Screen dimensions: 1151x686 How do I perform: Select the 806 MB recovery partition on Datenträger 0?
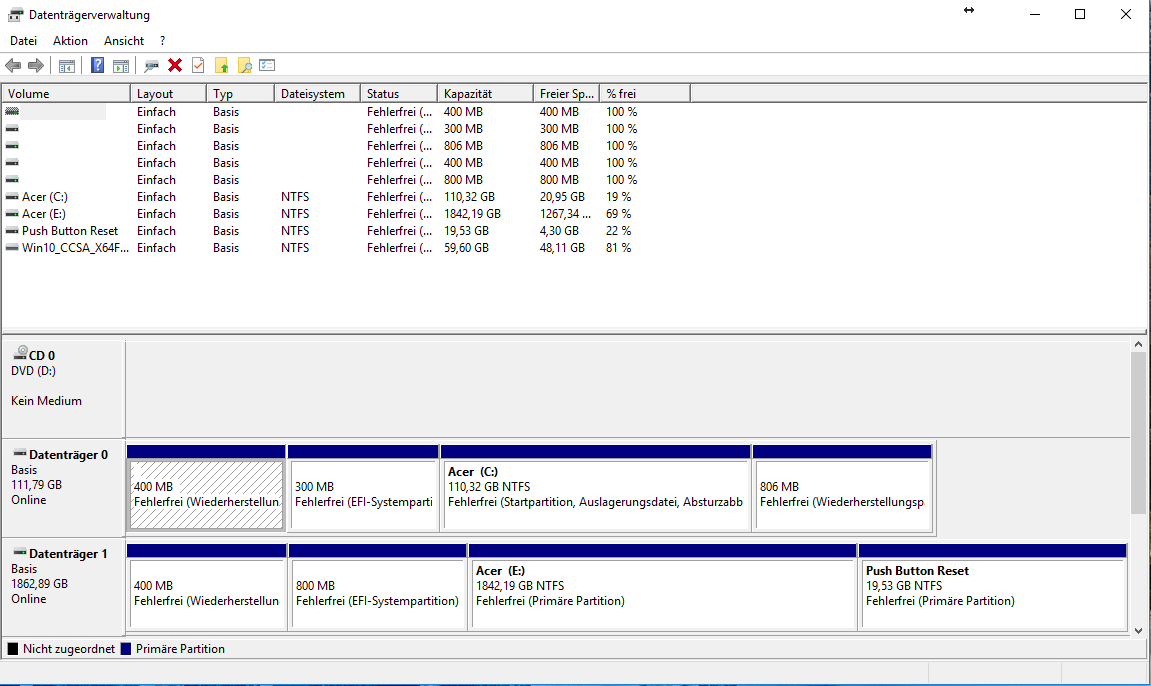coord(843,495)
